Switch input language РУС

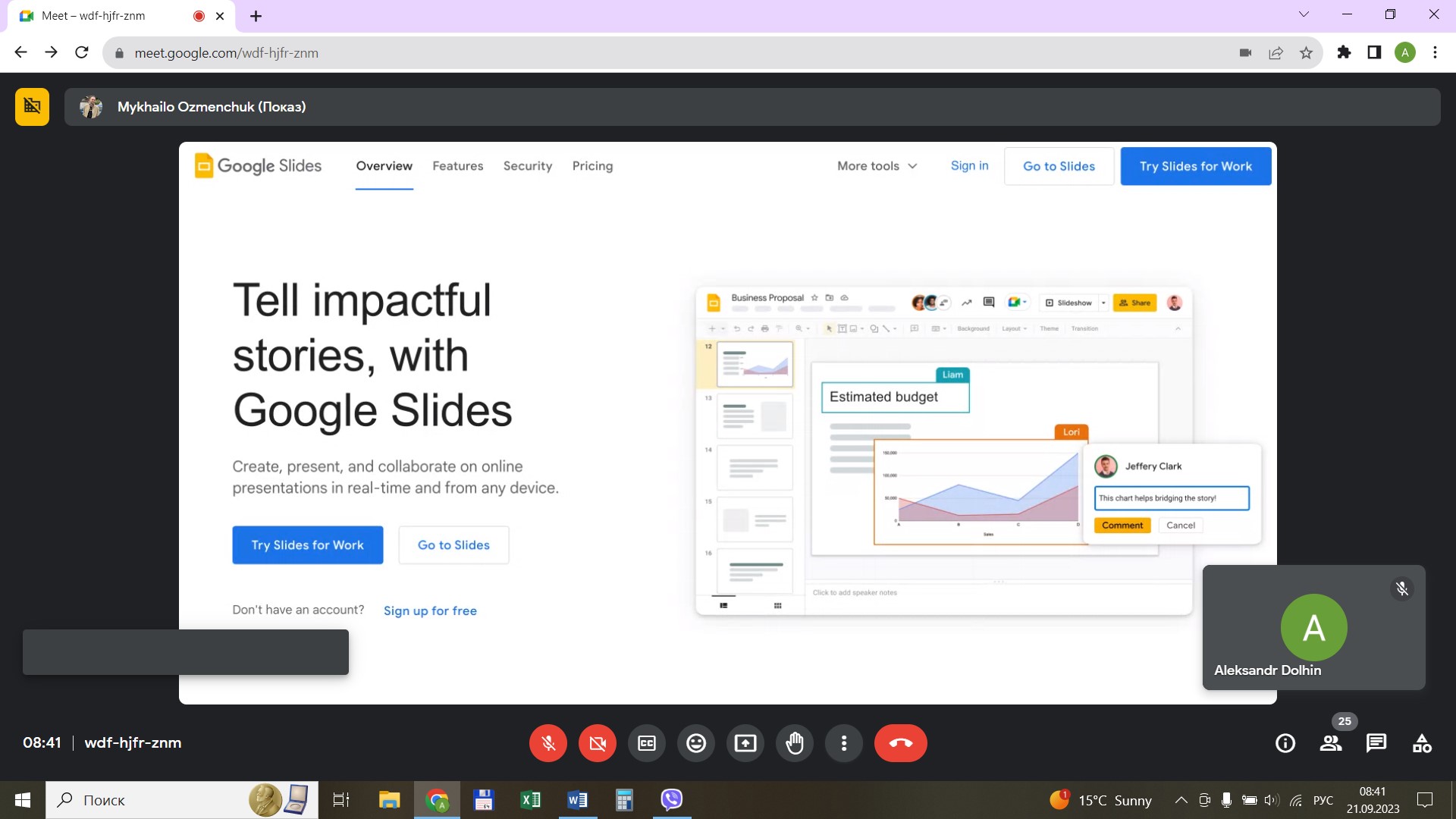click(x=1323, y=800)
